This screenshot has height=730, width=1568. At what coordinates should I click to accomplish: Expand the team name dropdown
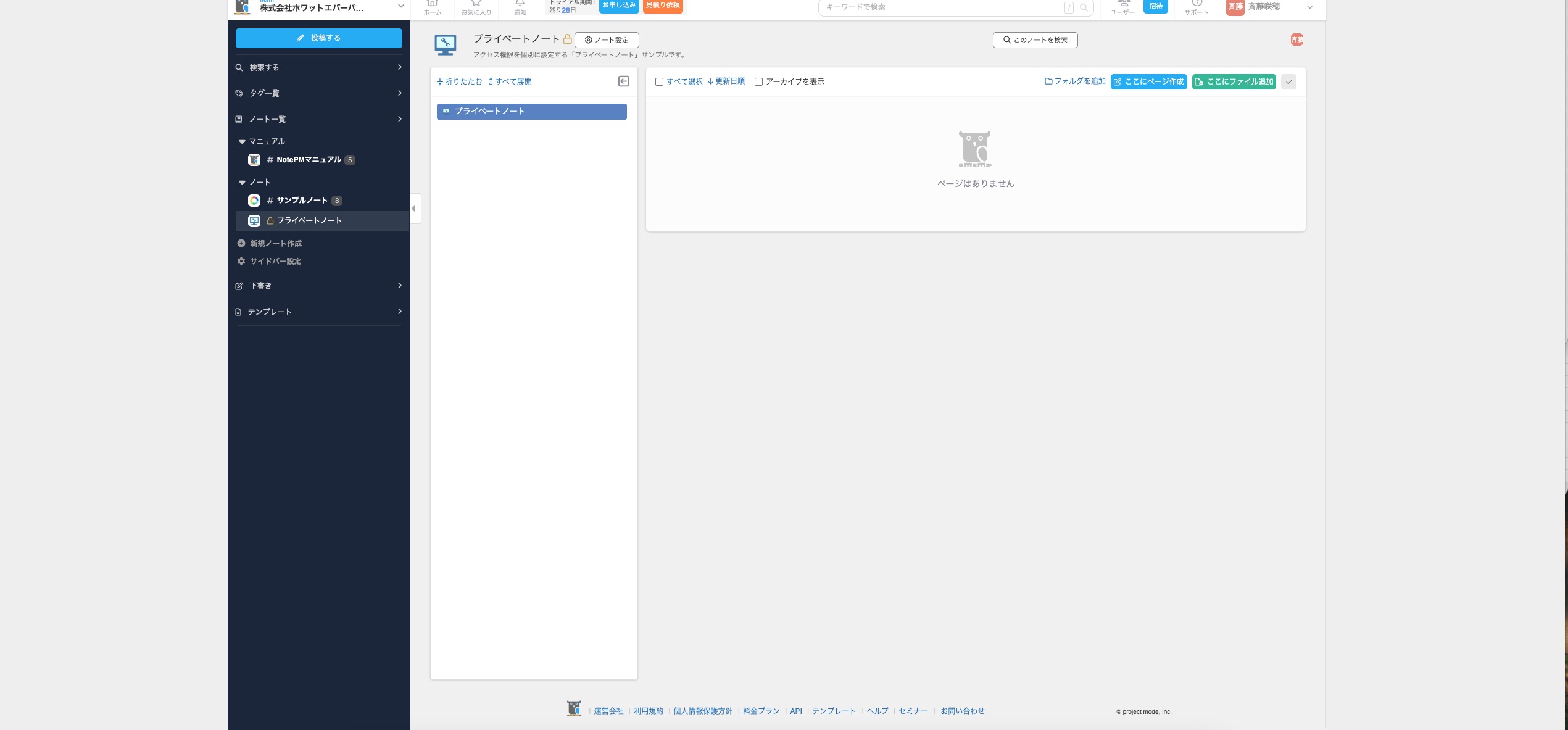point(400,6)
